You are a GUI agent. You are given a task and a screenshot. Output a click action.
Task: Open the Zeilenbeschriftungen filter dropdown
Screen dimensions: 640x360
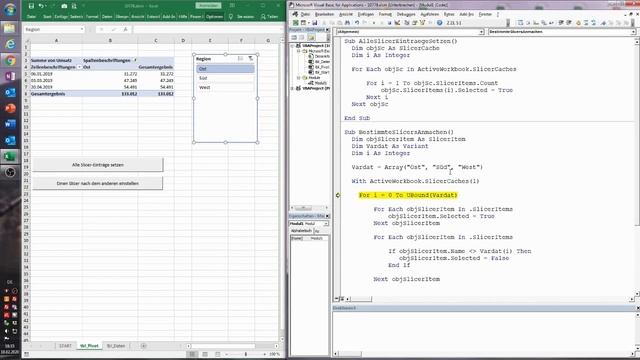click(x=79, y=67)
